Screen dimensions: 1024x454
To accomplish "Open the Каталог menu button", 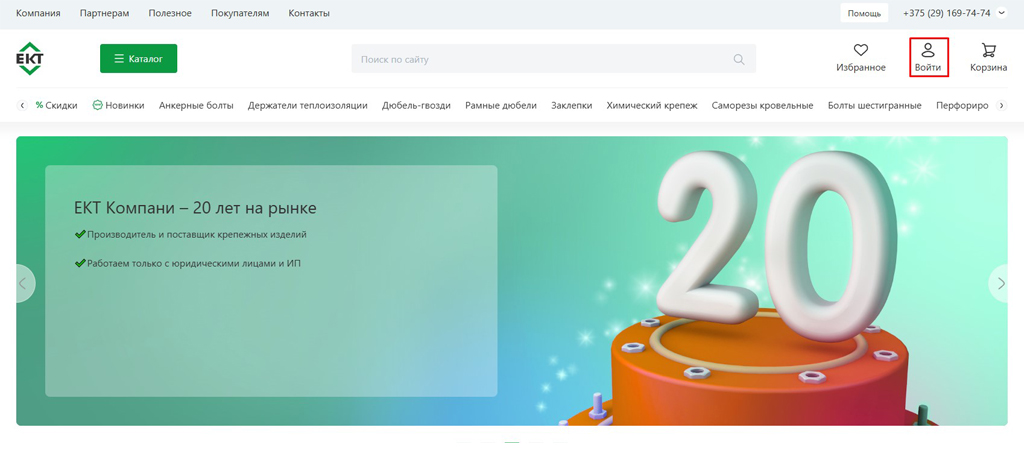I will tap(138, 59).
